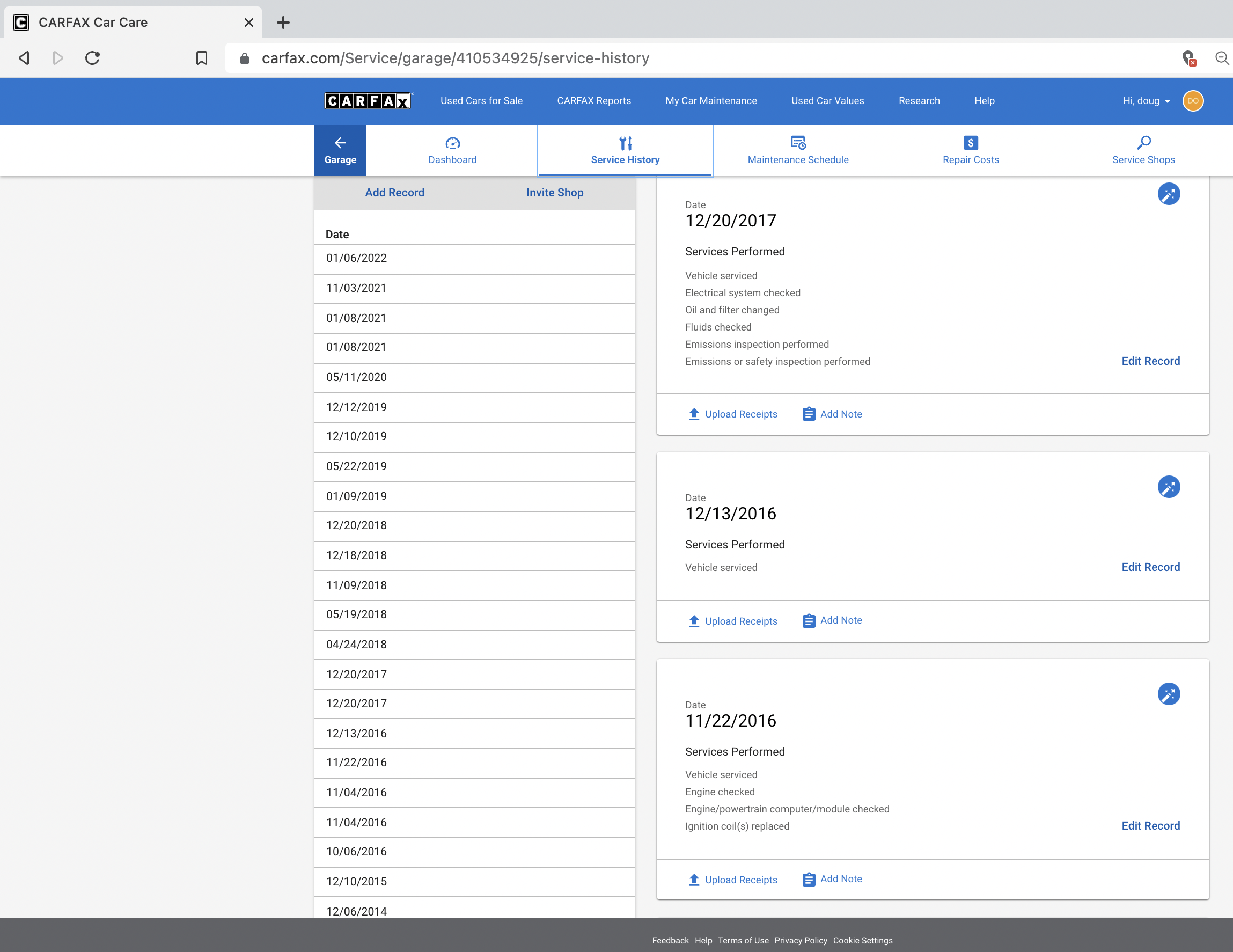Select the 01/09/2019 date row
This screenshot has width=1233, height=952.
474,496
